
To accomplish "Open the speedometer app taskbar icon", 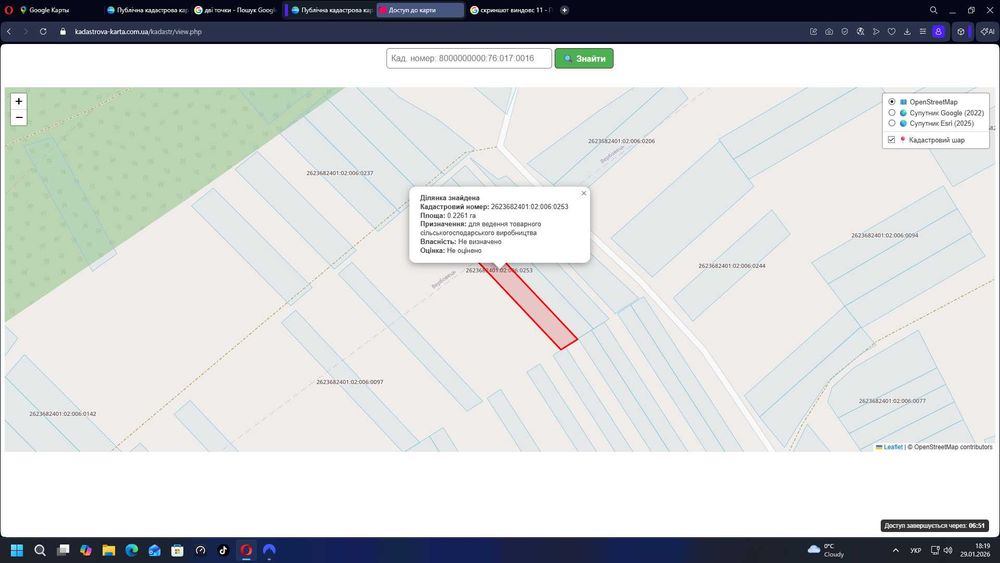I will coord(200,550).
